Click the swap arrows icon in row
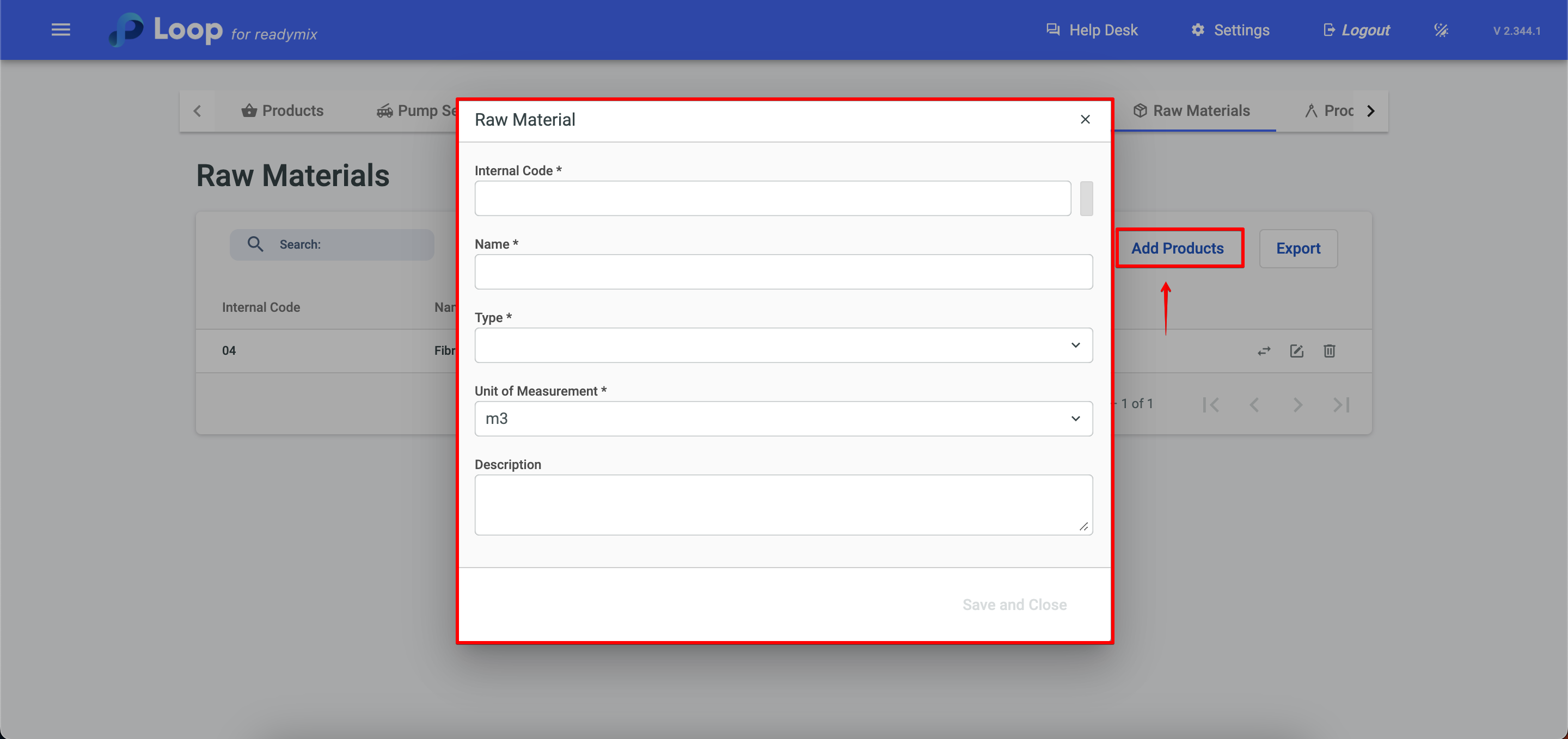 1264,351
